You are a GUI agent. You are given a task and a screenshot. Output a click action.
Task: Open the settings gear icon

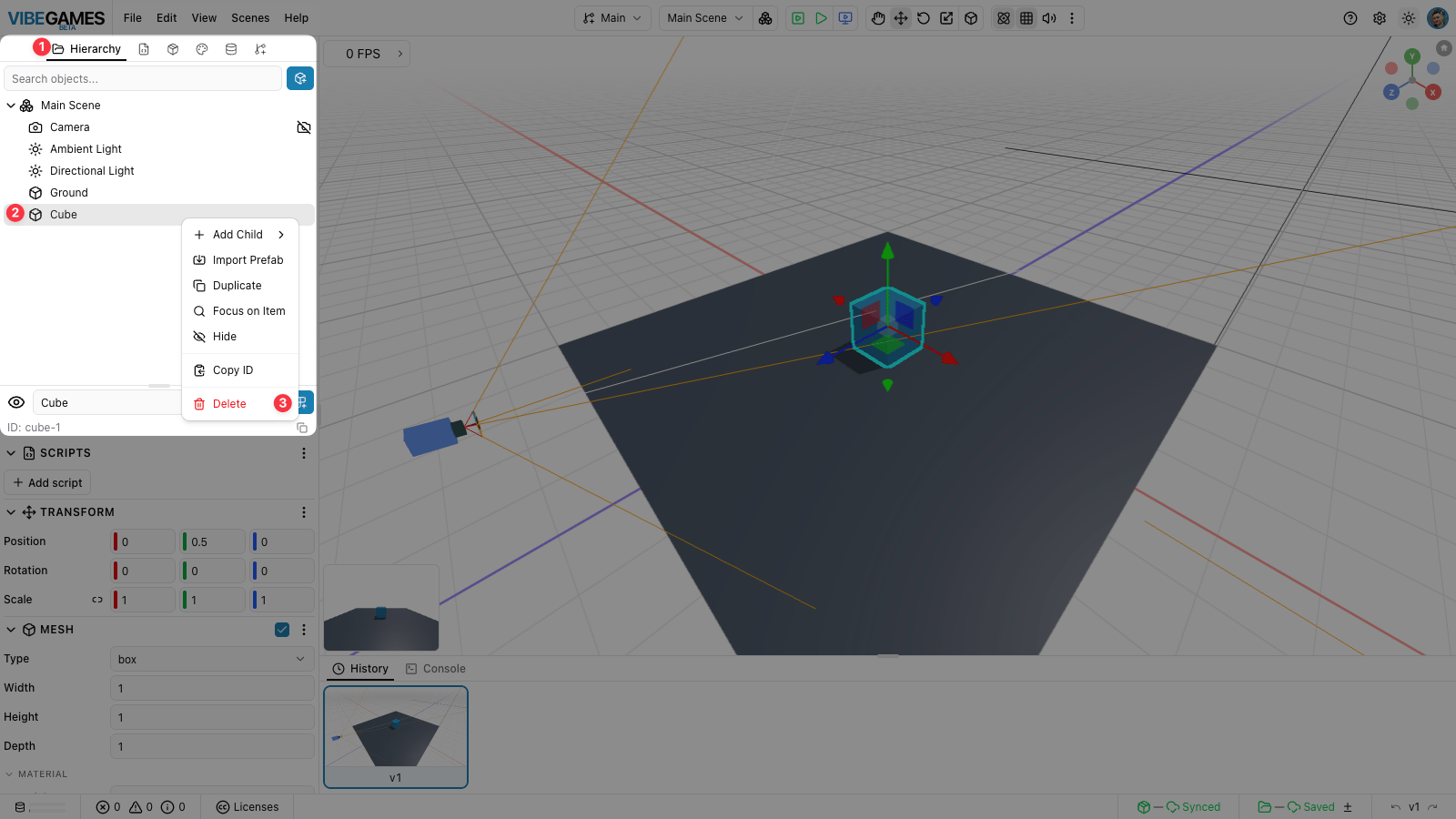click(1380, 18)
